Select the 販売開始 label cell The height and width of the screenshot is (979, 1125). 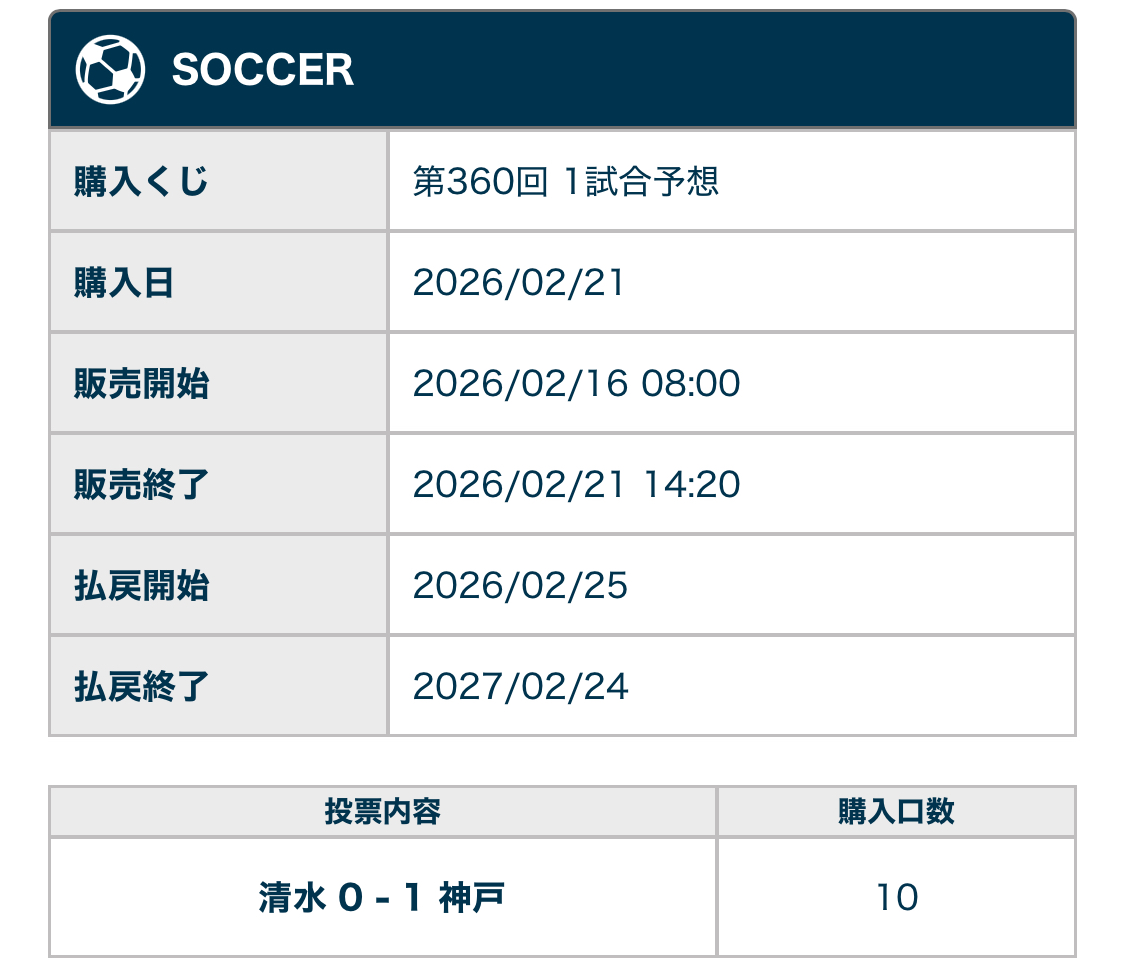click(x=141, y=384)
